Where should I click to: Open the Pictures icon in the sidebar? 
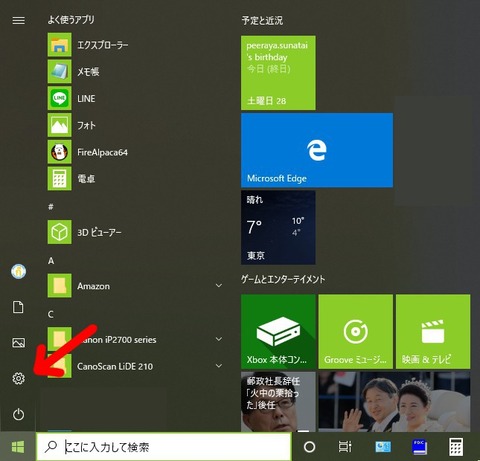18,343
